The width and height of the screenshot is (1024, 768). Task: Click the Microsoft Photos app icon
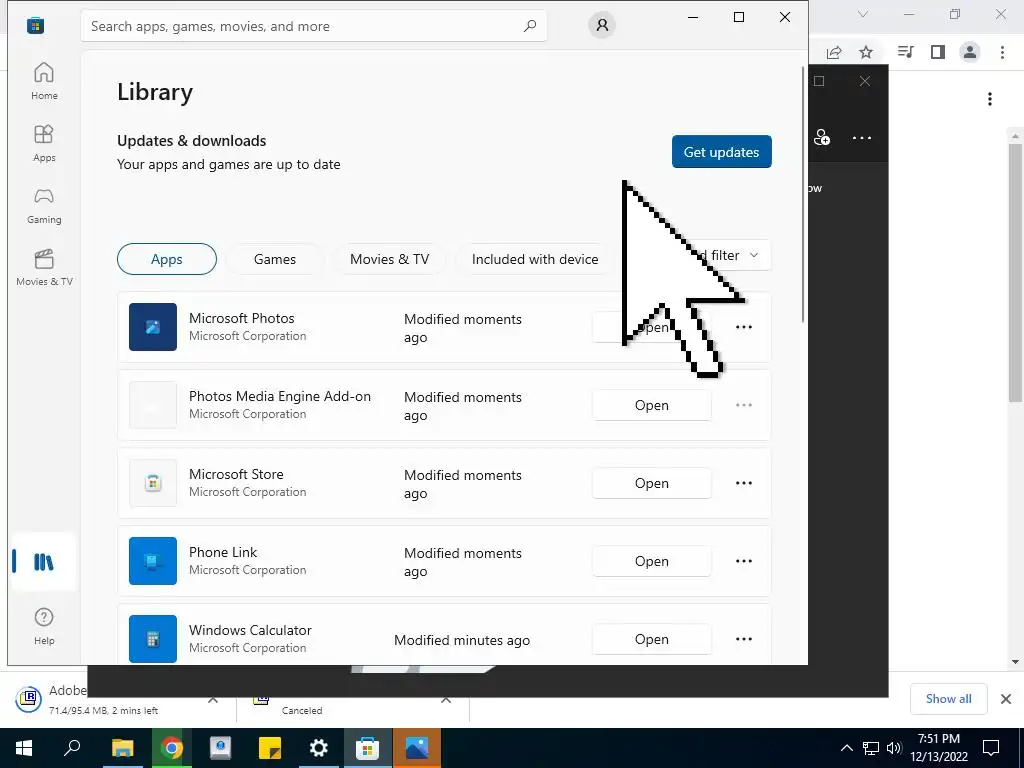tap(153, 327)
